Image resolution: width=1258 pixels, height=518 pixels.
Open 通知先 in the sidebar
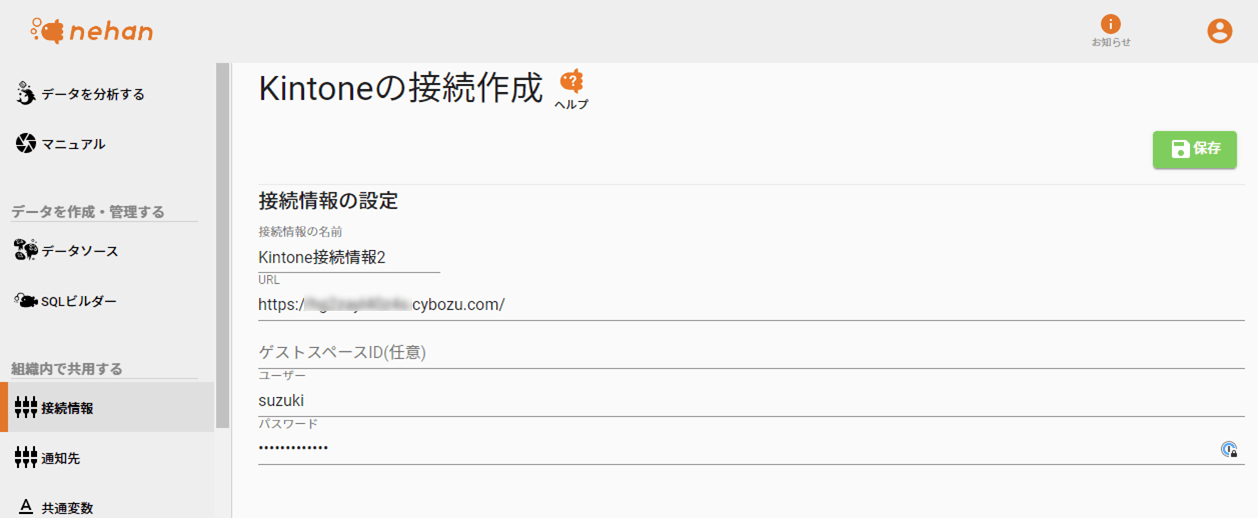pos(60,458)
